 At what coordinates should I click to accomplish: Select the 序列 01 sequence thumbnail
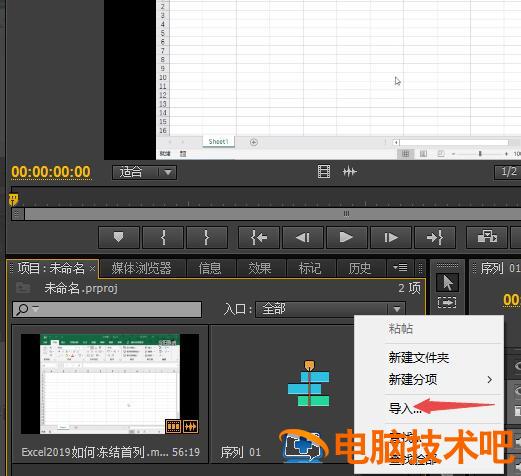309,384
